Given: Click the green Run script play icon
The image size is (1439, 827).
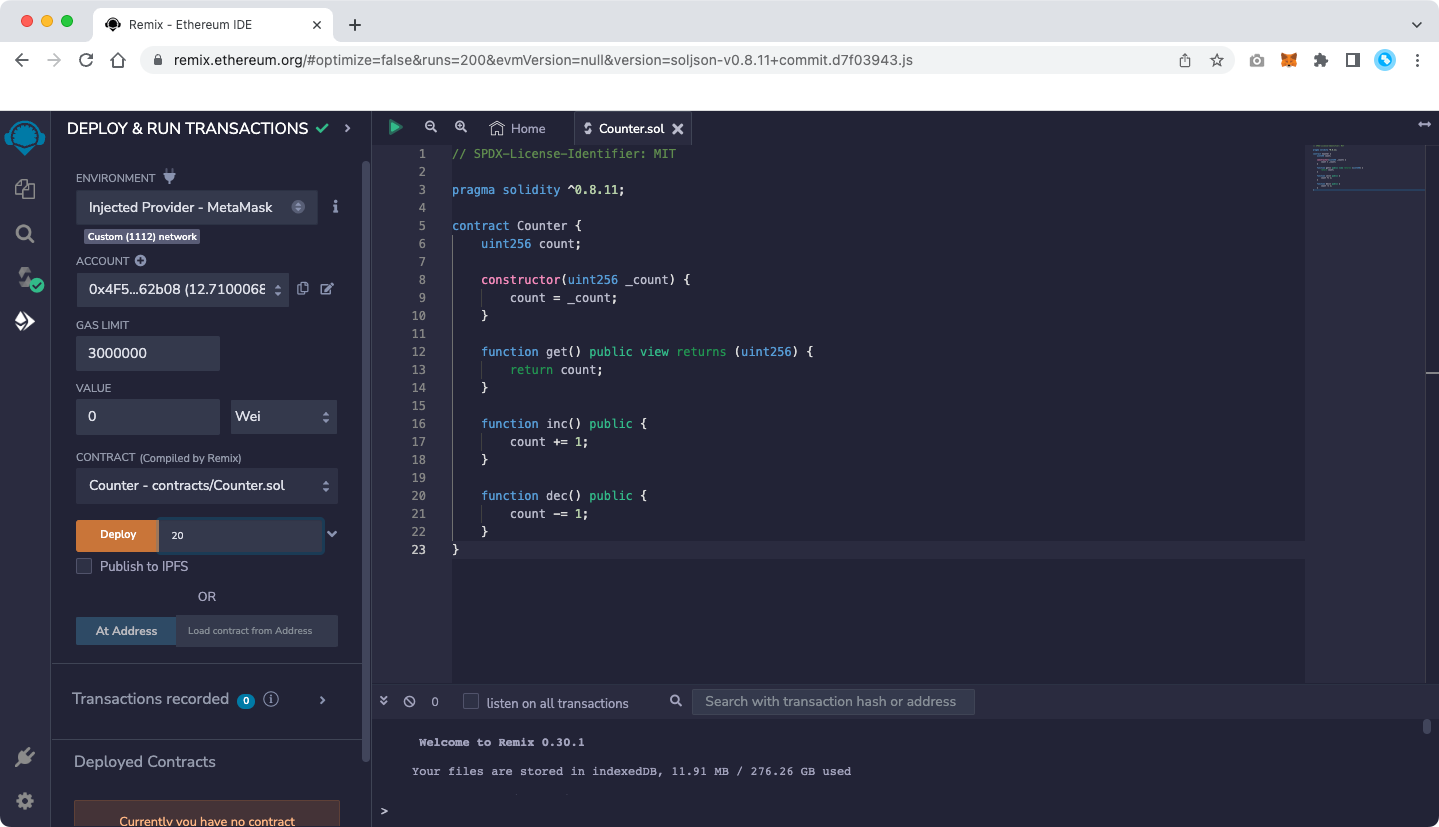Looking at the screenshot, I should point(396,127).
